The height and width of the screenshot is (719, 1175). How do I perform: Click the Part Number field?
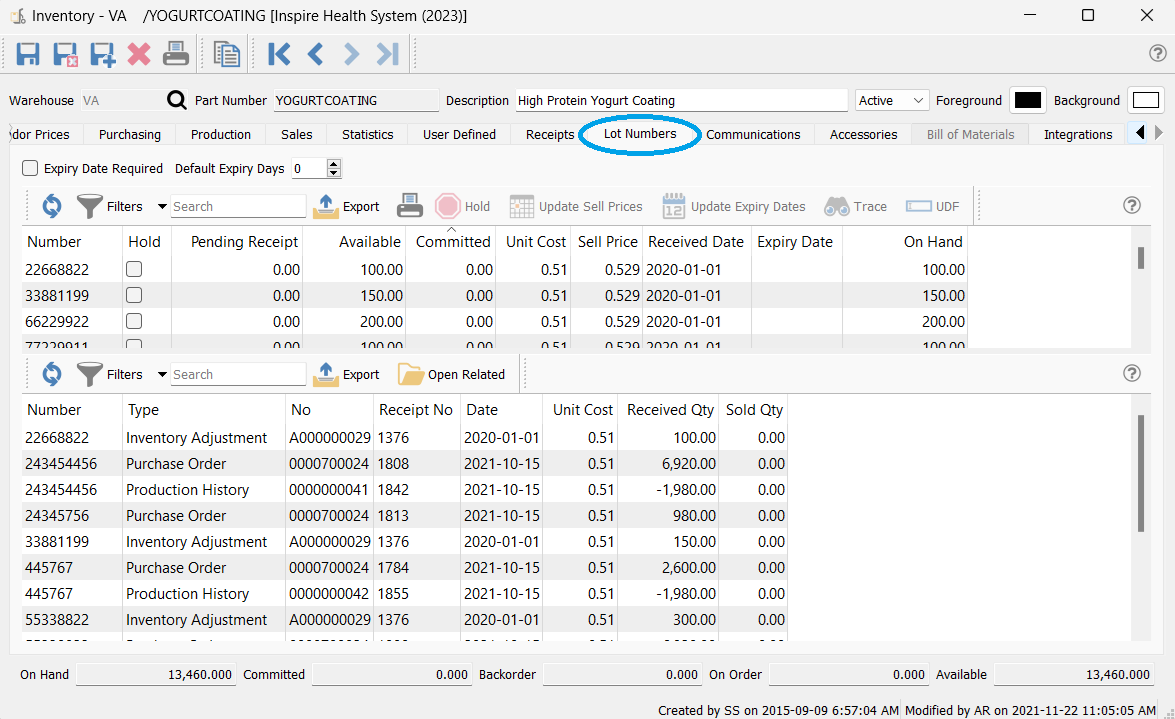click(356, 100)
